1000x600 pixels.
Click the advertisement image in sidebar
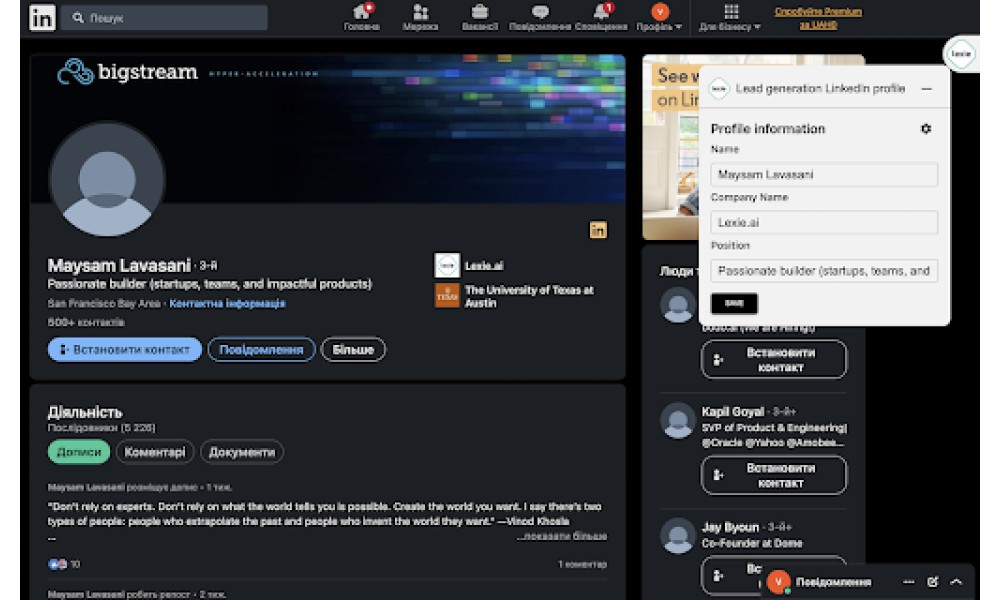tap(671, 148)
